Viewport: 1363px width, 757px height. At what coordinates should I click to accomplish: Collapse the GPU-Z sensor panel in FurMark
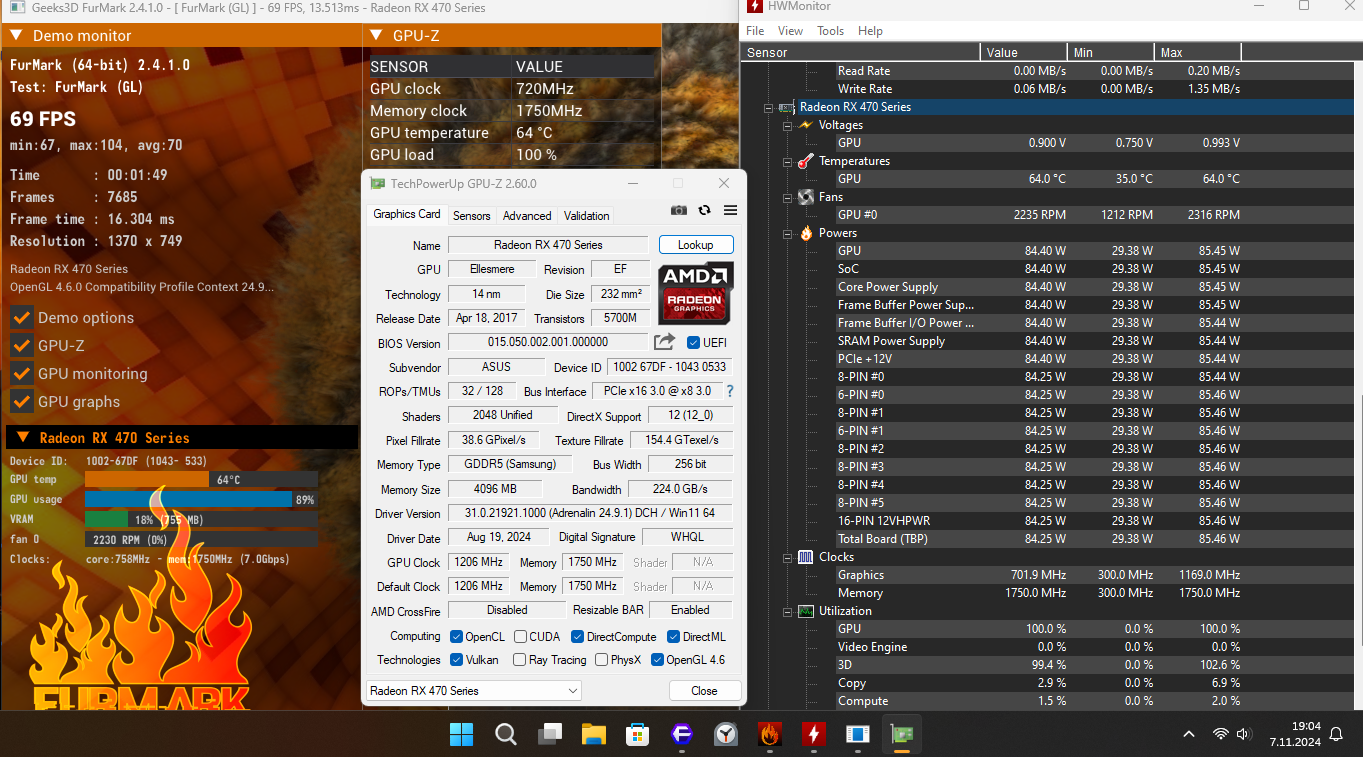click(377, 36)
